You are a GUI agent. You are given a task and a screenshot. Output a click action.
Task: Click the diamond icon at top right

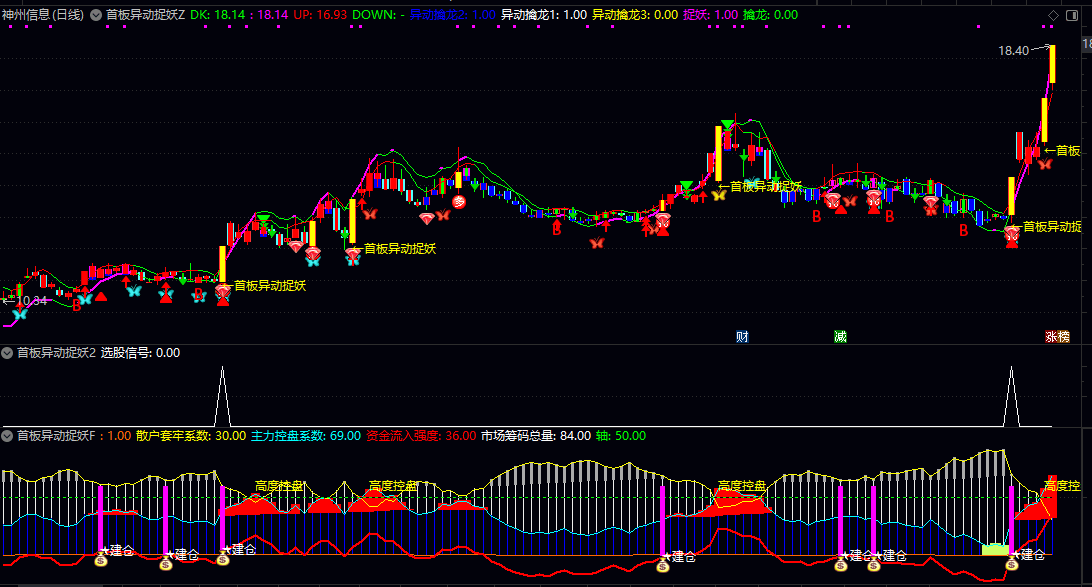[1053, 15]
